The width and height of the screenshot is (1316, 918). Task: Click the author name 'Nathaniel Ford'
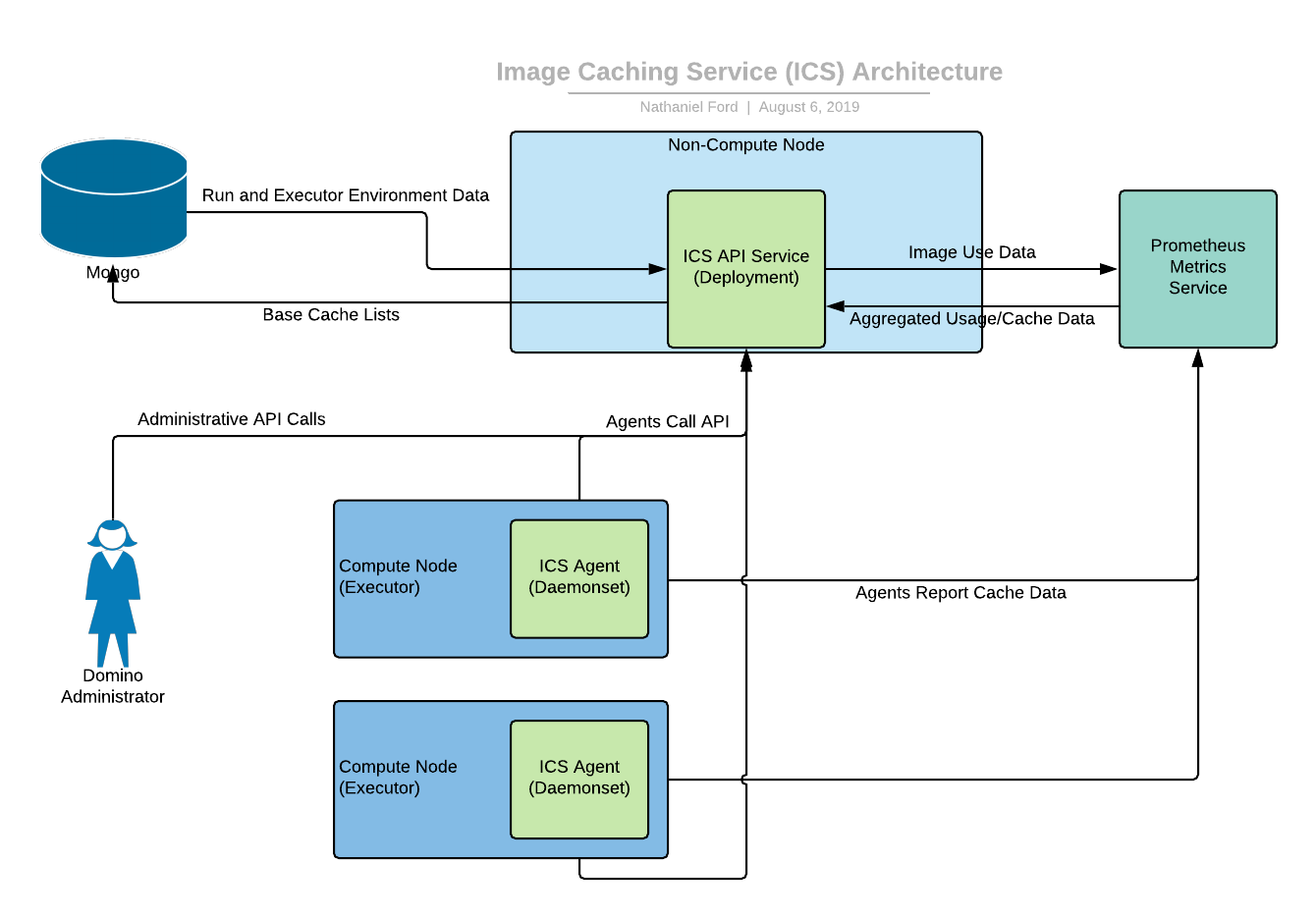(x=688, y=107)
